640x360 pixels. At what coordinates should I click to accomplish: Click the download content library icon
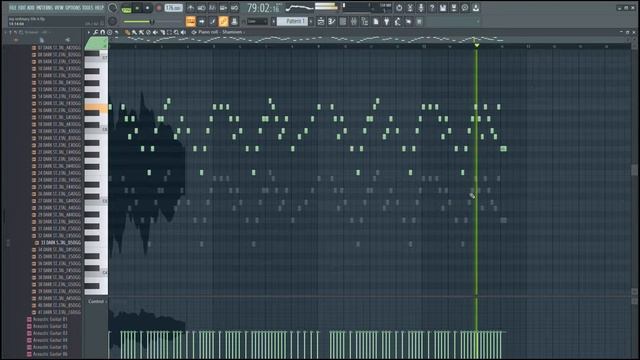tap(476, 8)
